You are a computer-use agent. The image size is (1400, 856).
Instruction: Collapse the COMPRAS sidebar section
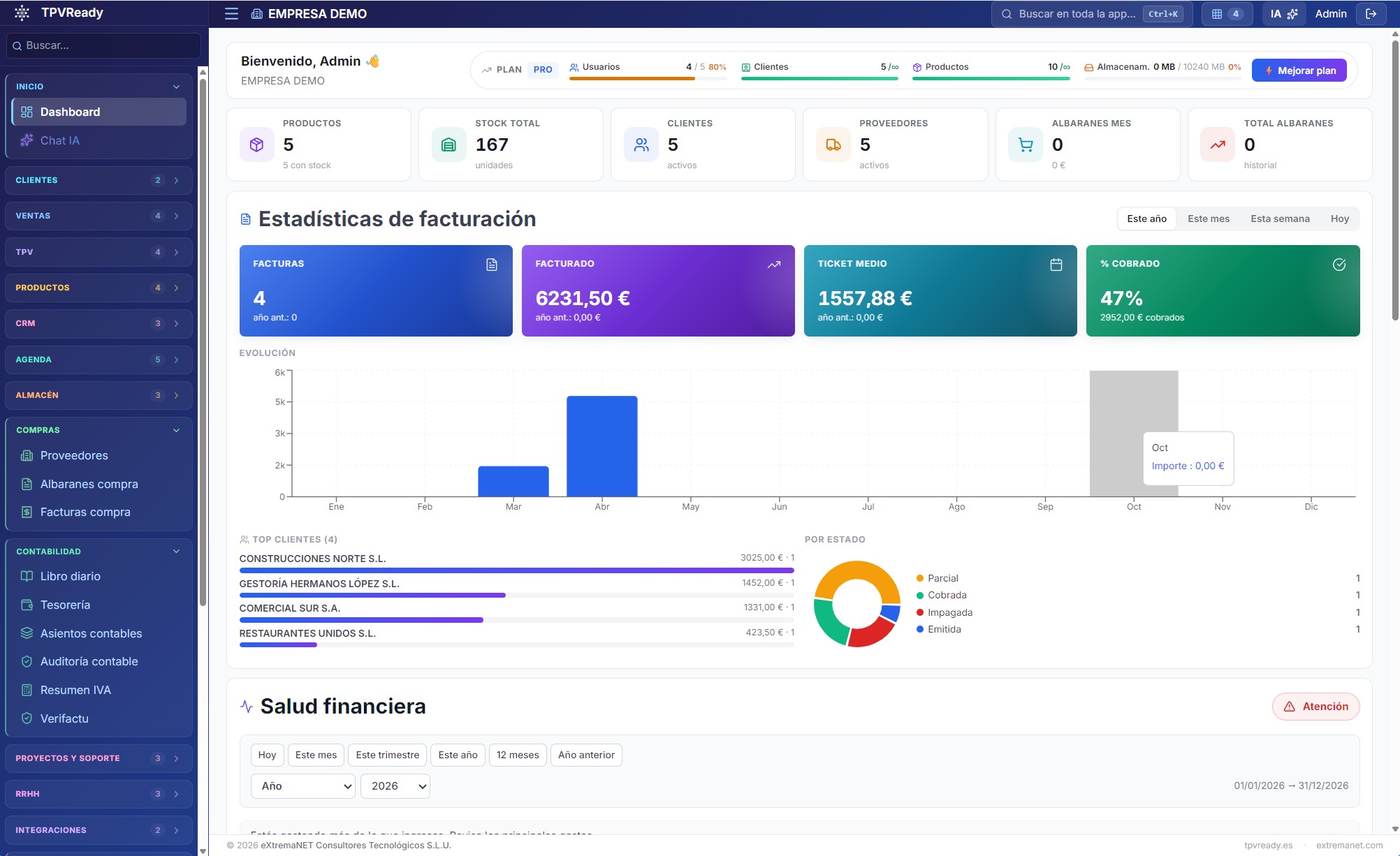tap(99, 430)
